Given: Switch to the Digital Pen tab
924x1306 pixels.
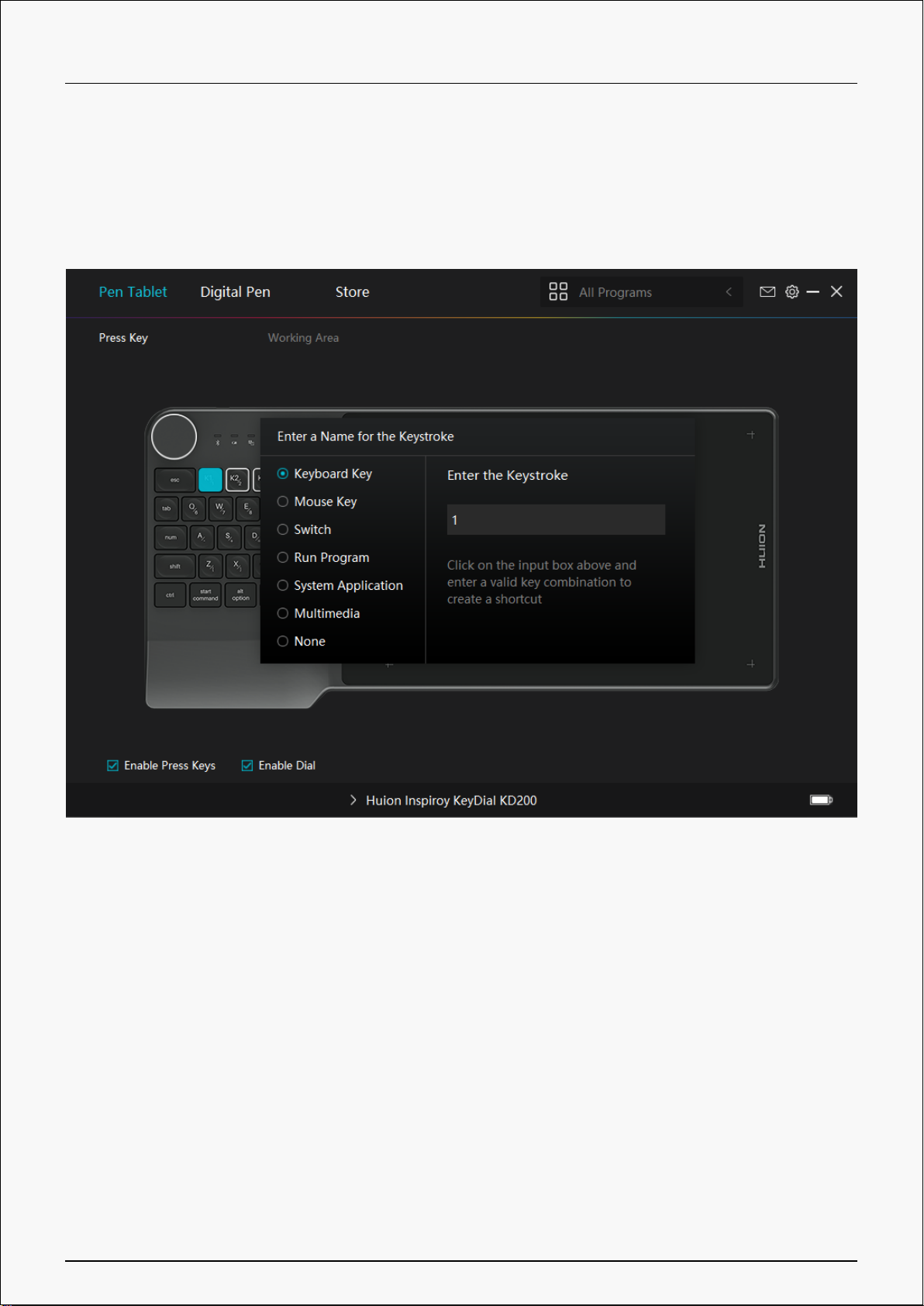Looking at the screenshot, I should [235, 292].
